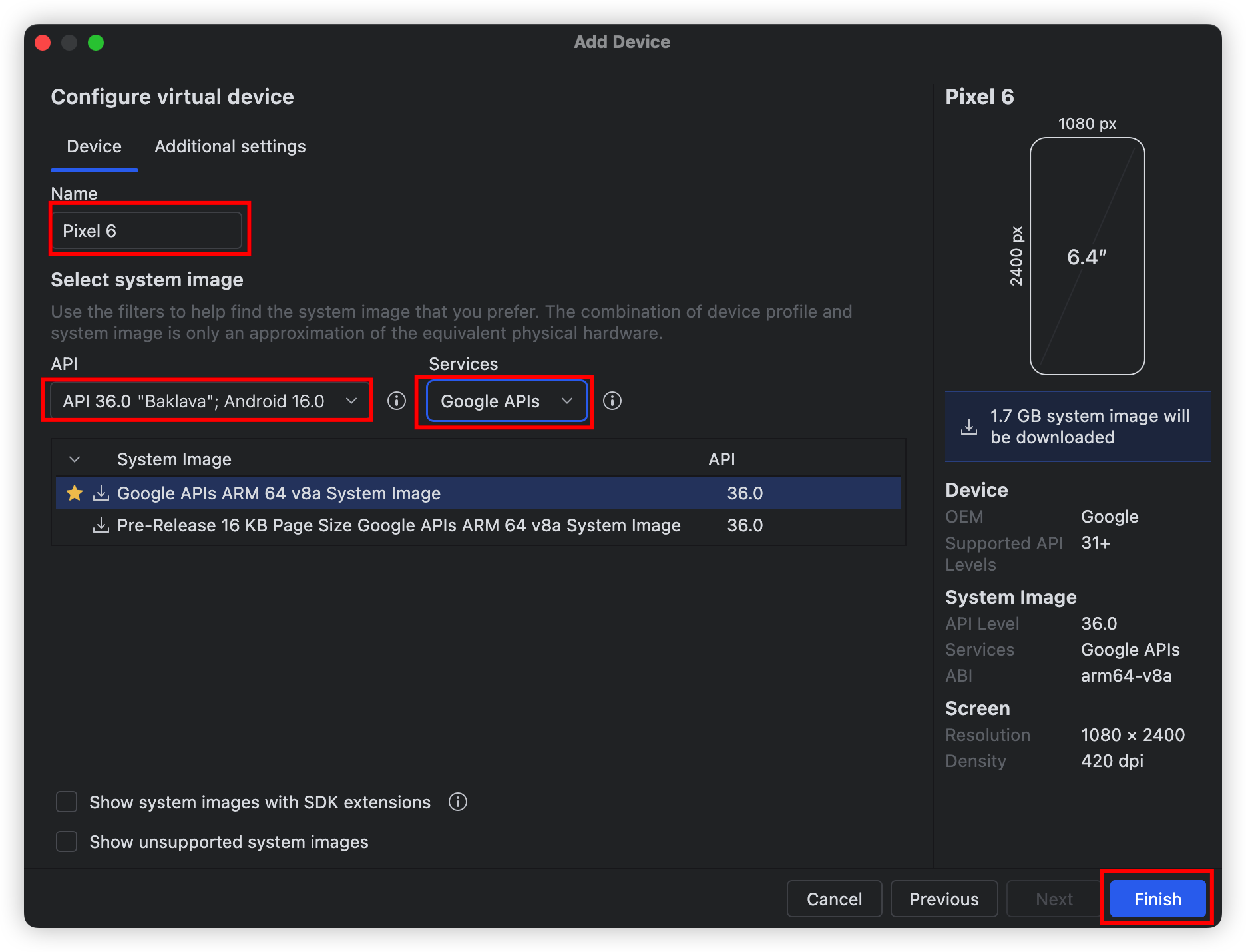Expand the Services Google APIs dropdown
This screenshot has width=1246, height=952.
point(506,401)
